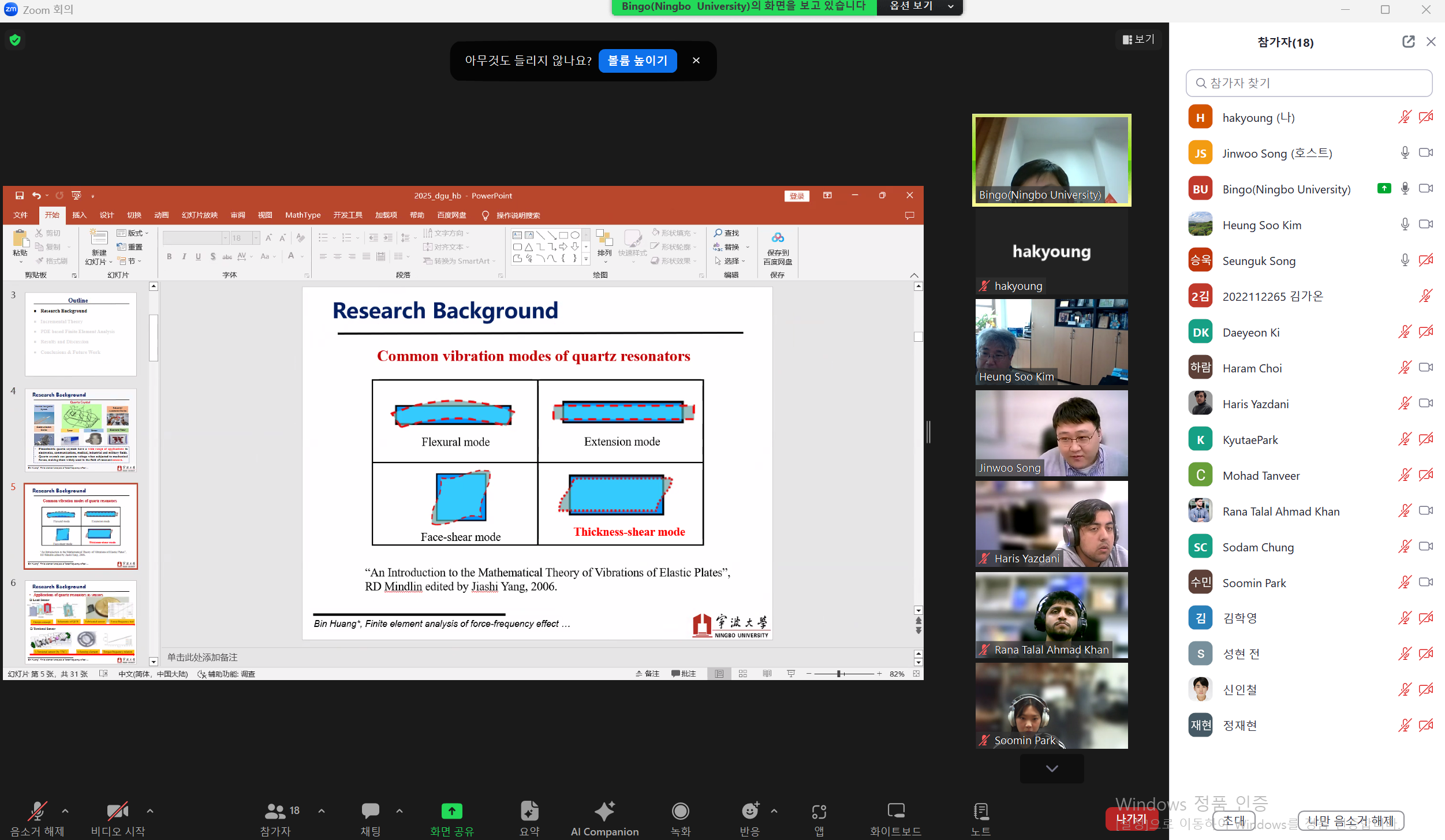The image size is (1445, 840).
Task: Click the Italic formatting icon
Action: (184, 256)
